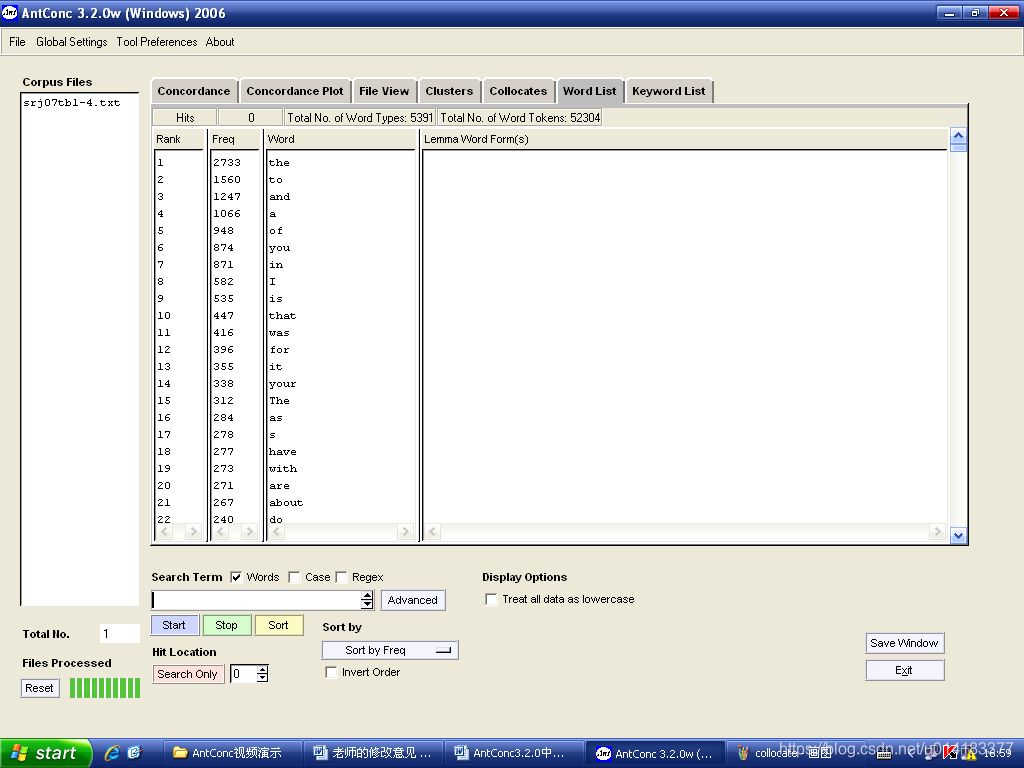Toggle the Words checkbox

[236, 577]
